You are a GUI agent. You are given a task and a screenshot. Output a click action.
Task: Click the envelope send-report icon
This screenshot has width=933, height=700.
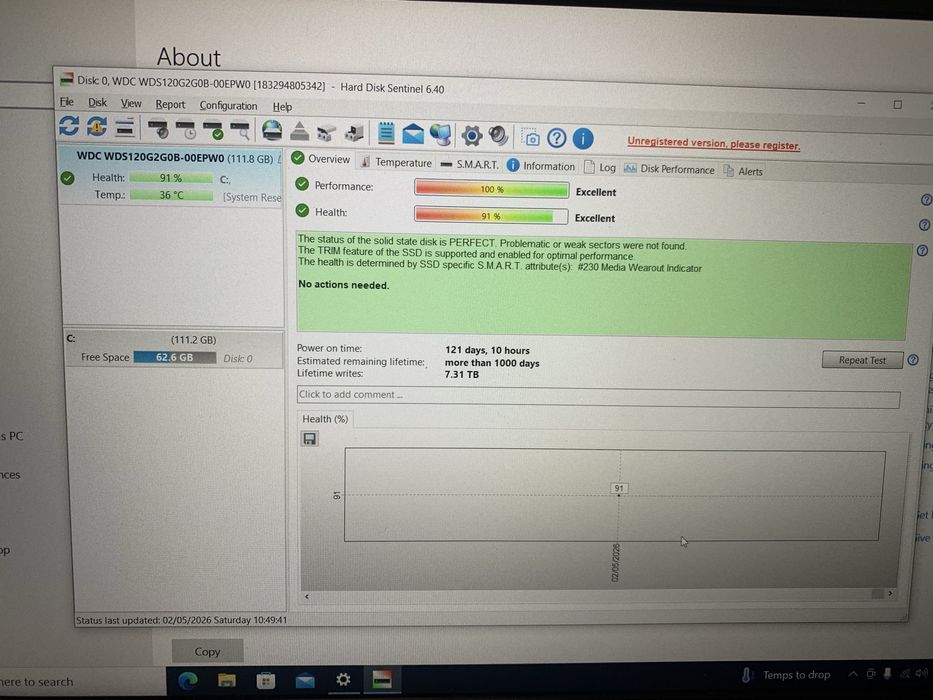[413, 134]
